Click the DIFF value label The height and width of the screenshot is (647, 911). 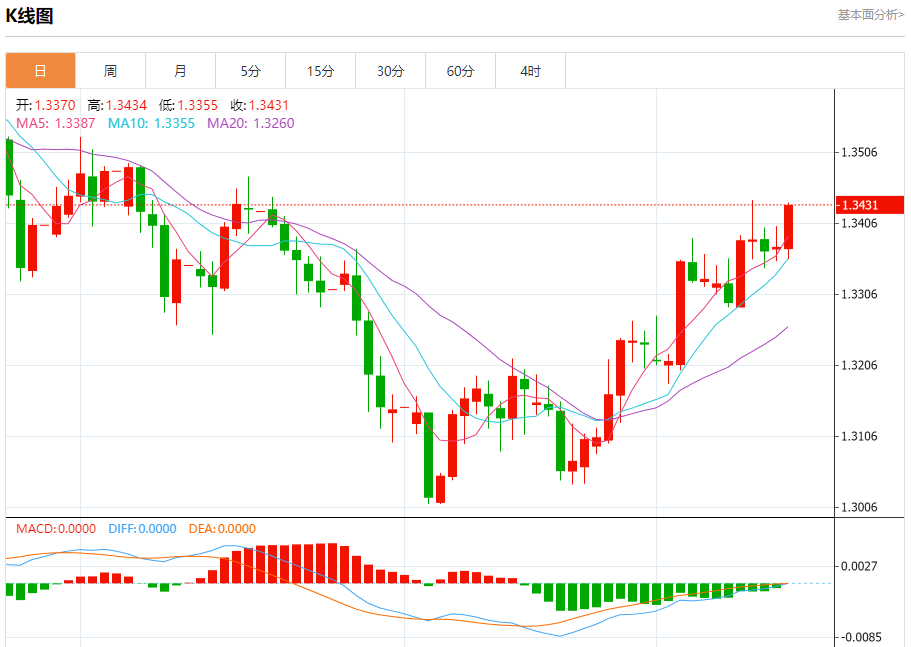143,529
